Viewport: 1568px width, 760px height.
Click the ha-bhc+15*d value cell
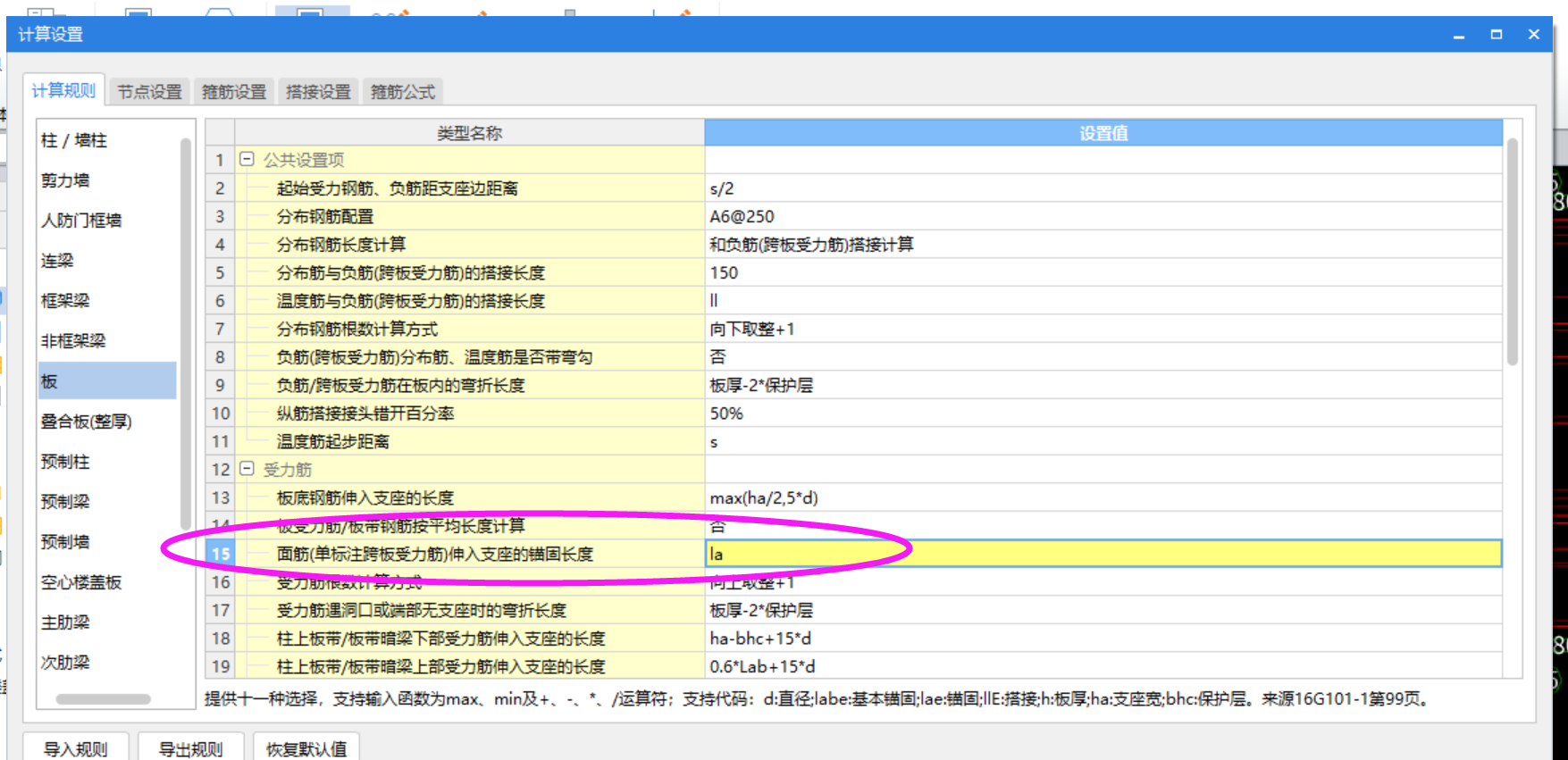click(x=1103, y=639)
